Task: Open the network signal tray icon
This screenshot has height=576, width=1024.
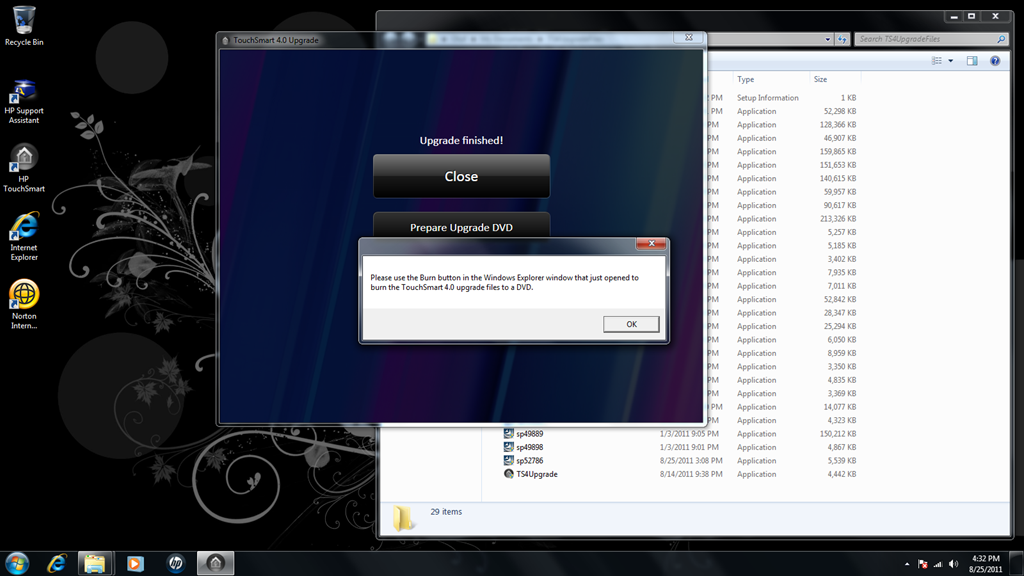Action: (x=938, y=564)
